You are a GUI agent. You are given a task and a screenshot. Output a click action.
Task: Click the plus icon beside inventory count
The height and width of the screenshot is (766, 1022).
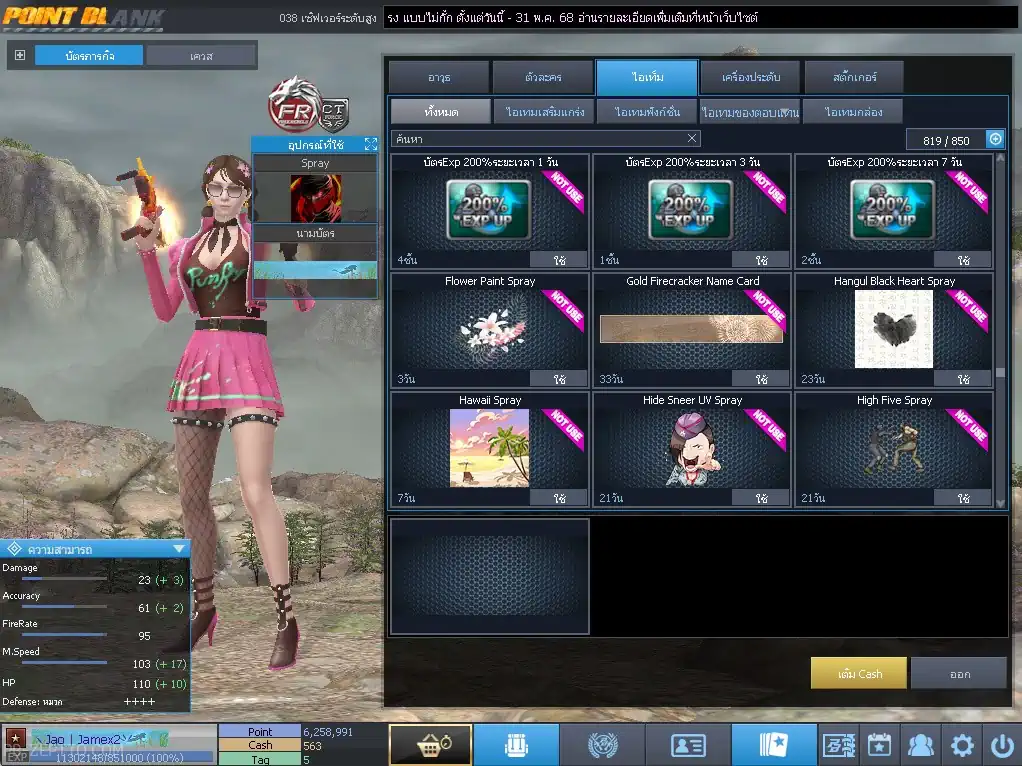click(x=995, y=139)
